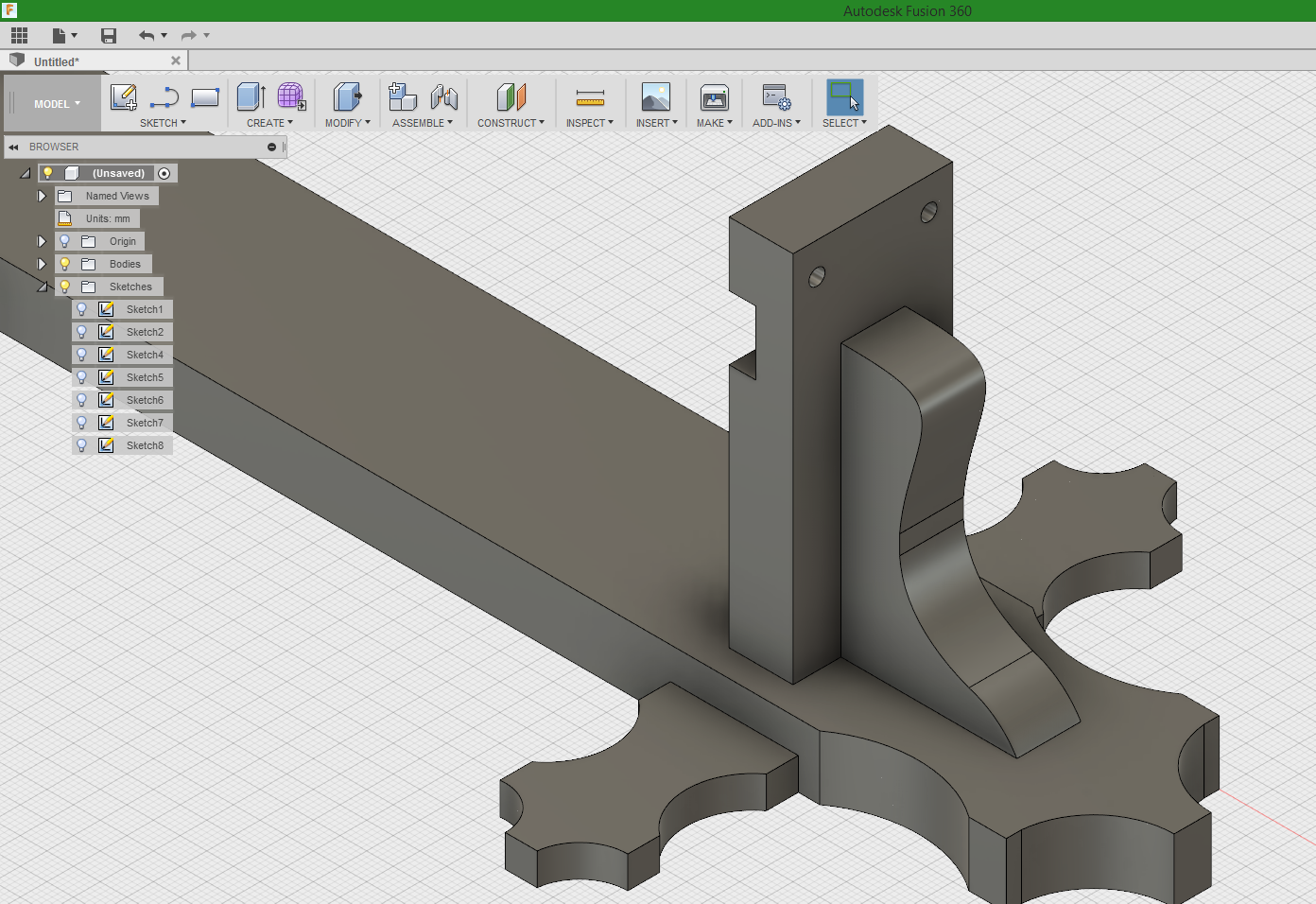Select the Measure tool icon
Screen dimensions: 1316x904
click(x=590, y=97)
